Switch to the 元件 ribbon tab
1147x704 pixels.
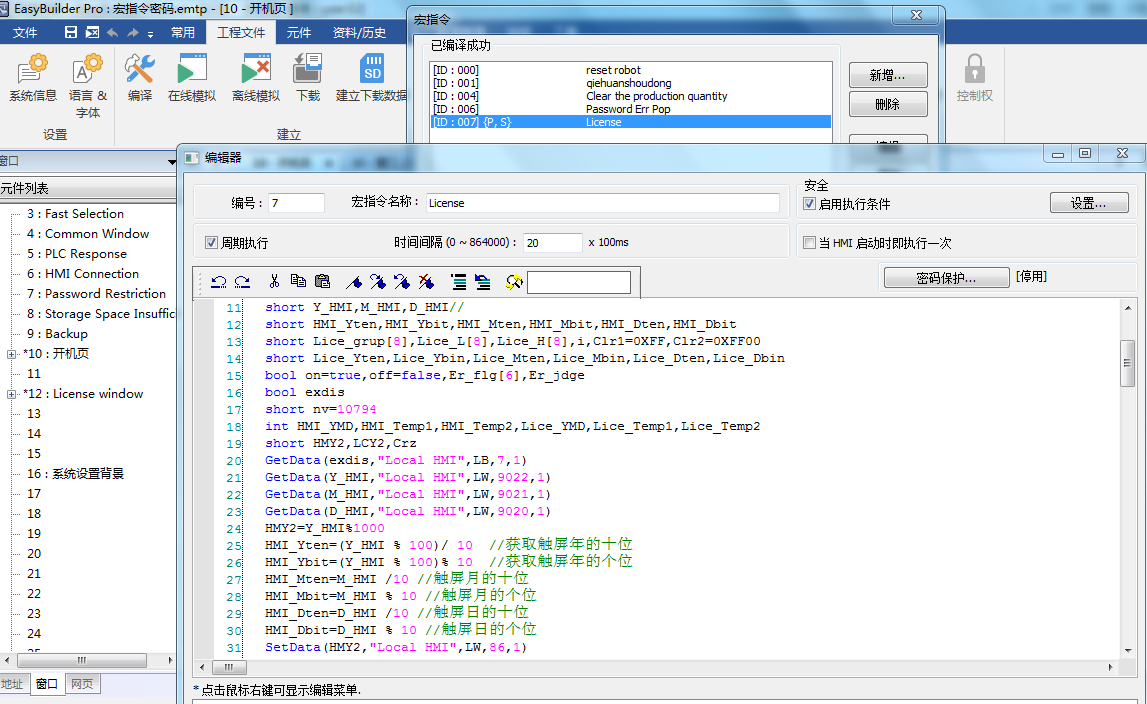click(x=299, y=32)
